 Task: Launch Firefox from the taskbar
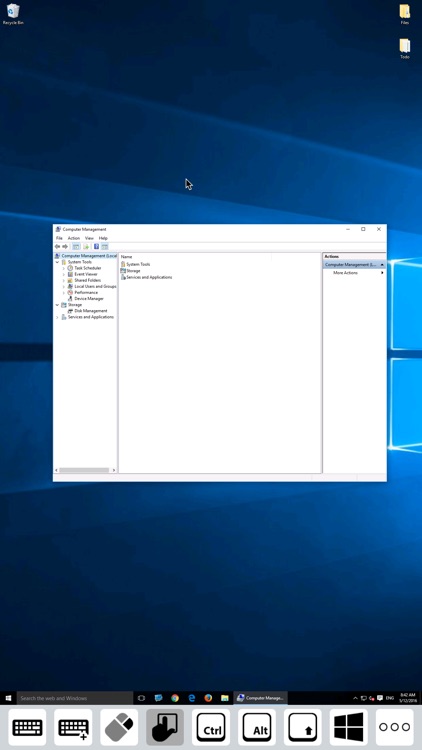coord(208,698)
